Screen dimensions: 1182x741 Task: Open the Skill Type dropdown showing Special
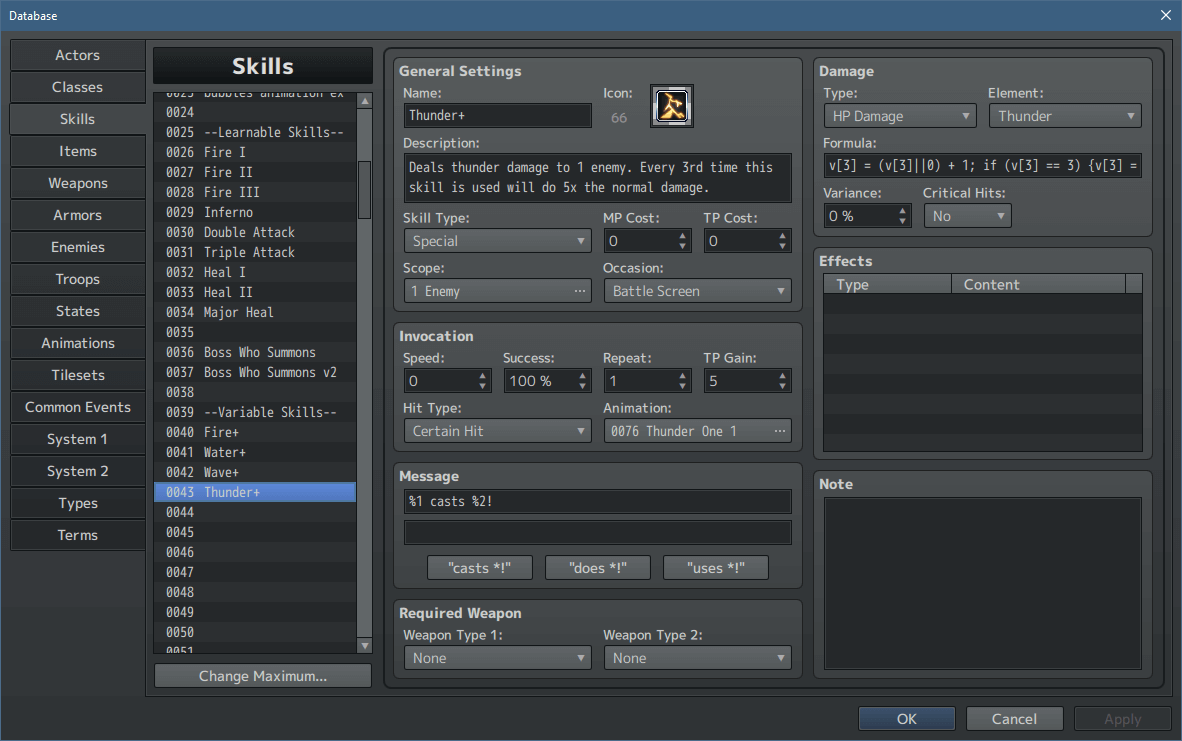click(497, 240)
